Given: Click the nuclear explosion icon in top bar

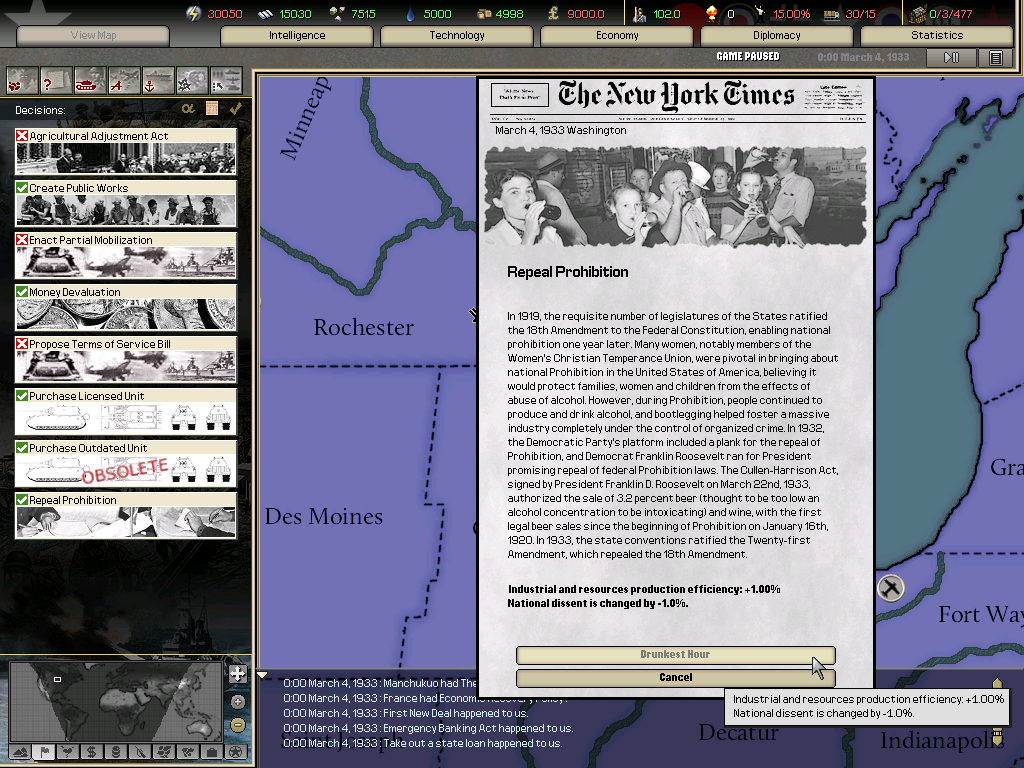Looking at the screenshot, I should coord(711,14).
